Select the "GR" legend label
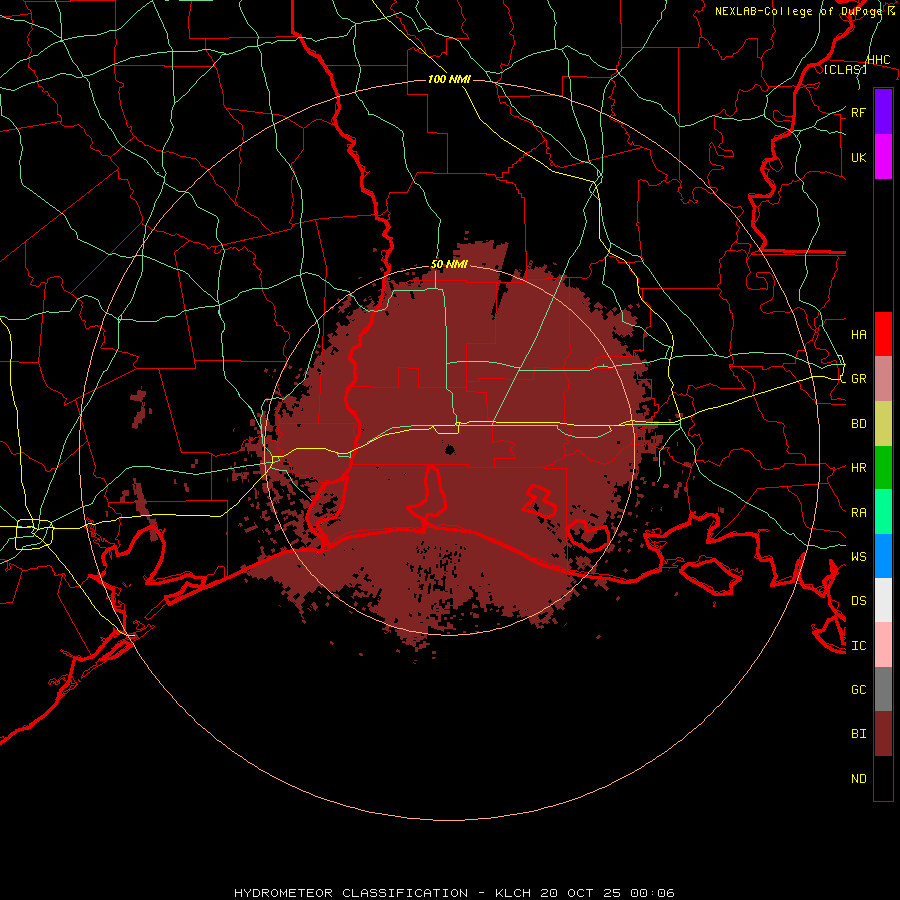 (858, 379)
